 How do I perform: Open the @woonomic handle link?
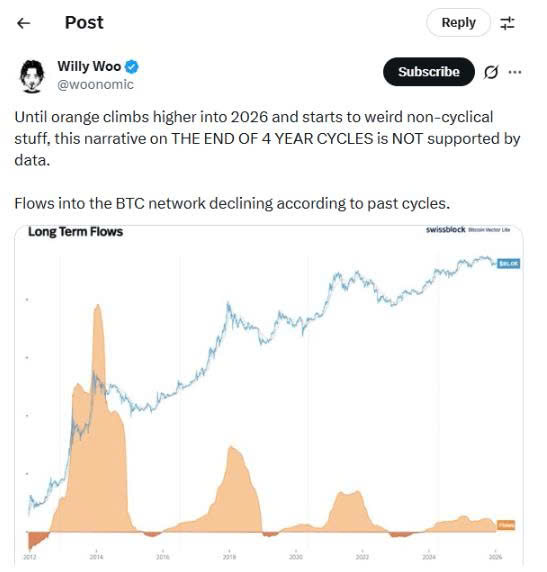96,84
